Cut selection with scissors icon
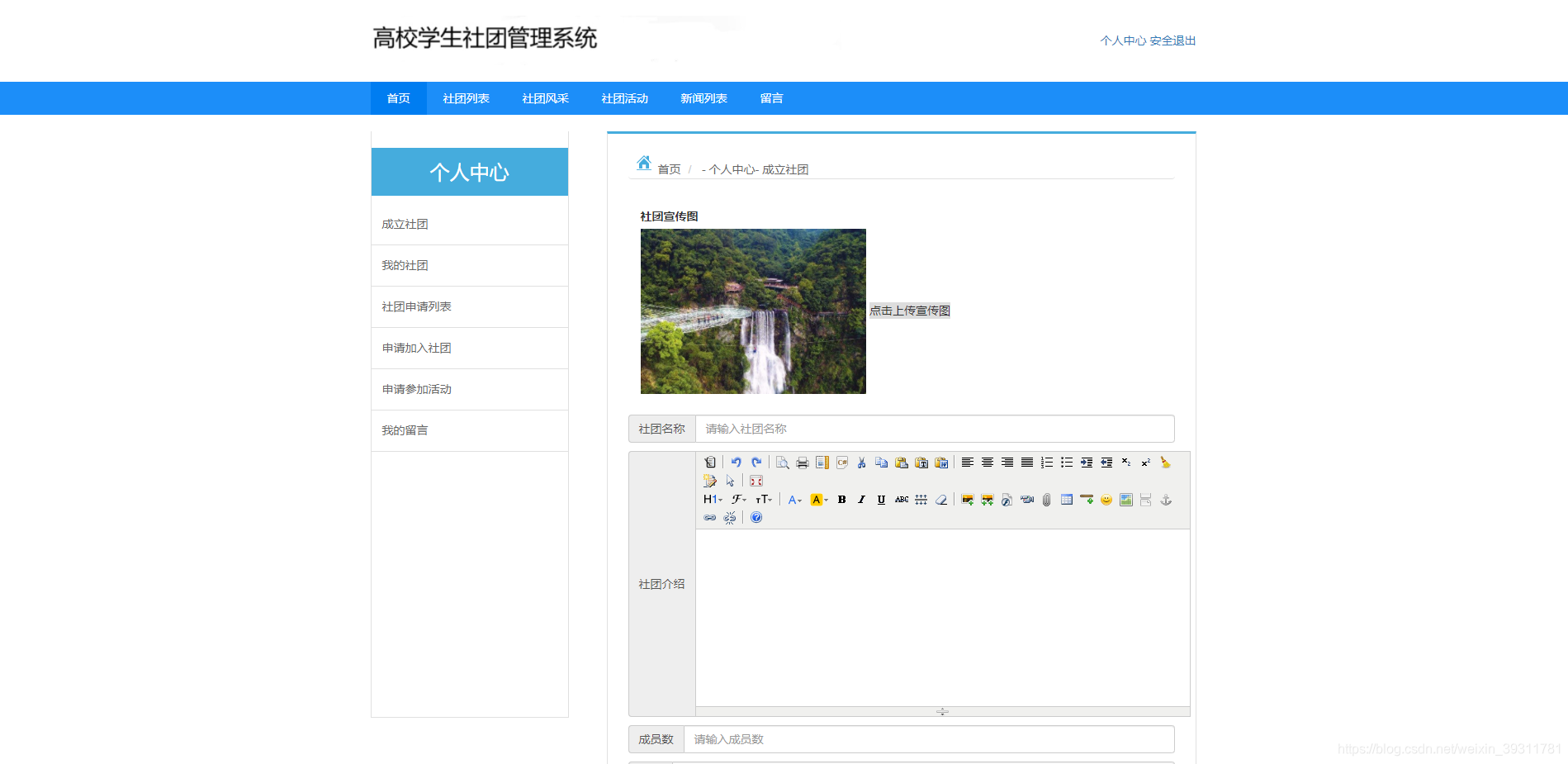The height and width of the screenshot is (764, 1568). click(861, 463)
